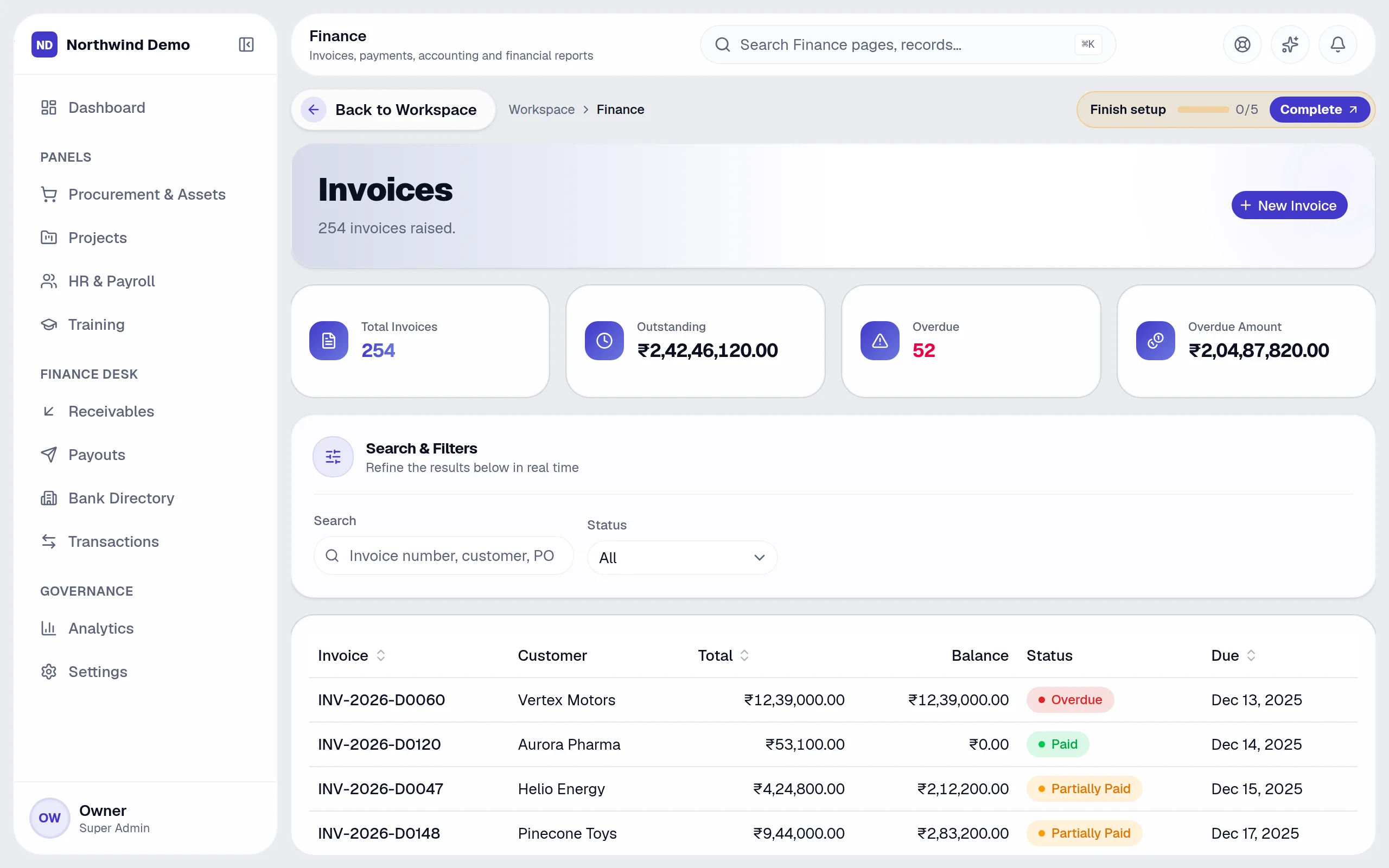
Task: Open notifications bell icon
Action: pos(1338,44)
